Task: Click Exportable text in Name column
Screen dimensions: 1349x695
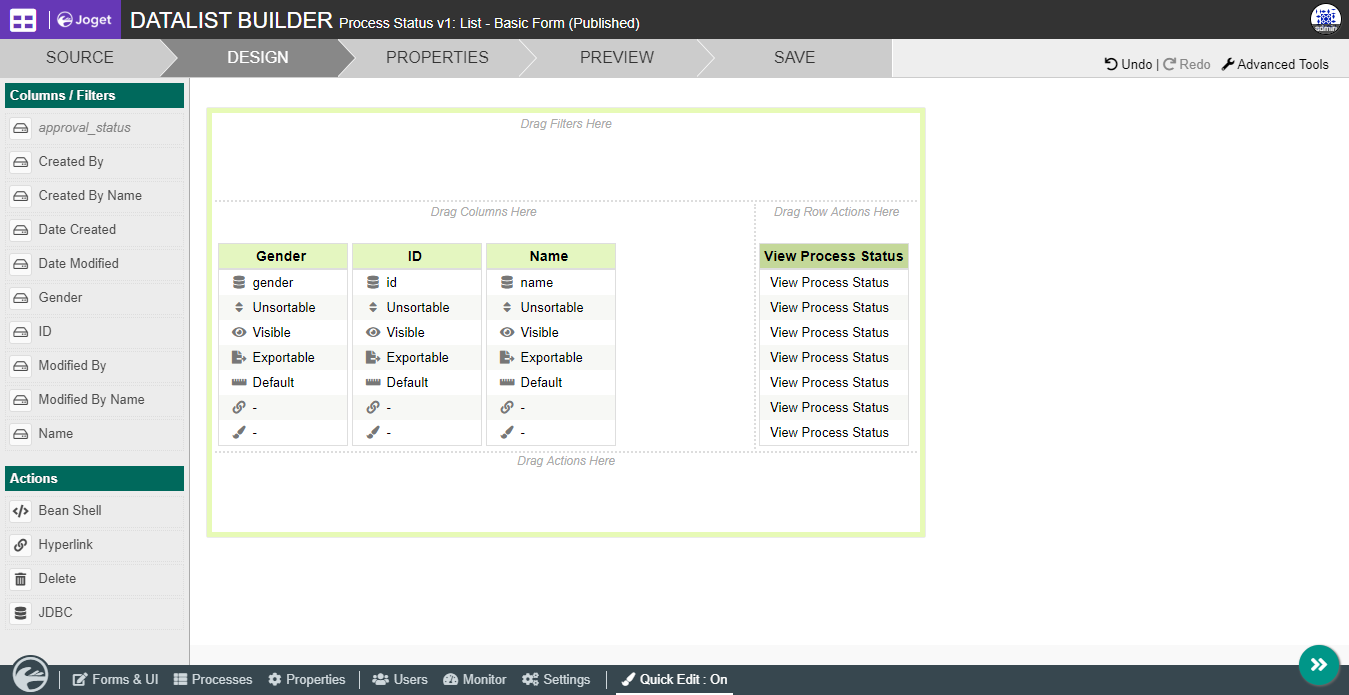Action: [x=552, y=358]
